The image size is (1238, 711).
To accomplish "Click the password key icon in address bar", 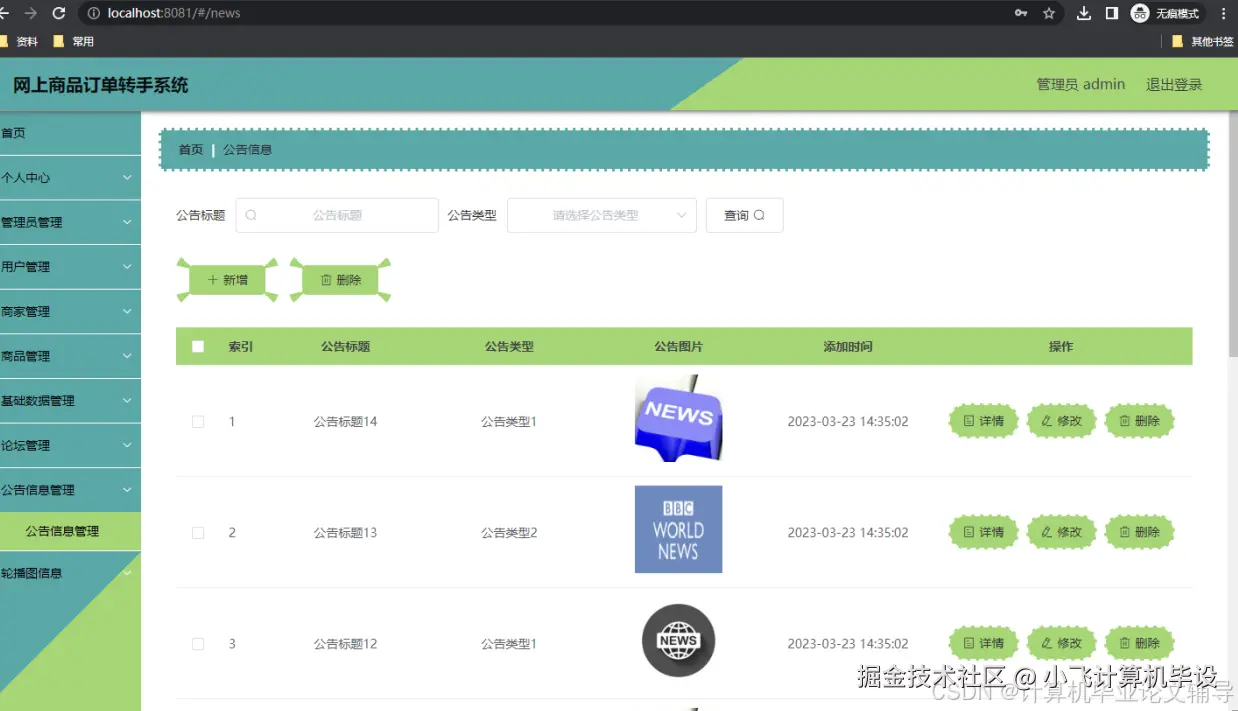I will (x=1021, y=13).
